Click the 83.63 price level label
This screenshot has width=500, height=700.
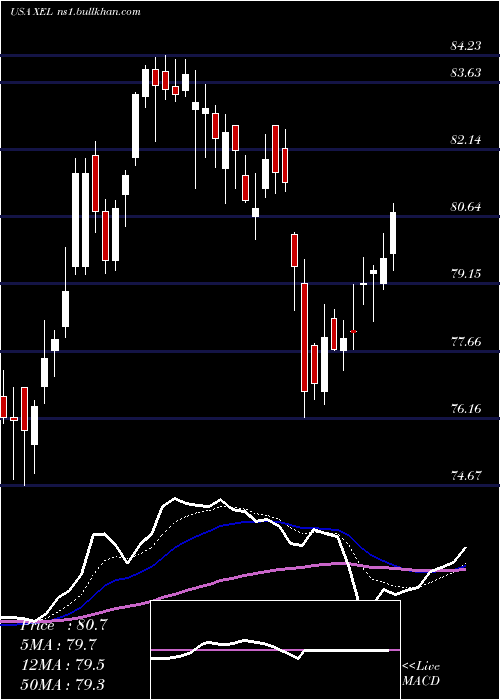pyautogui.click(x=466, y=72)
